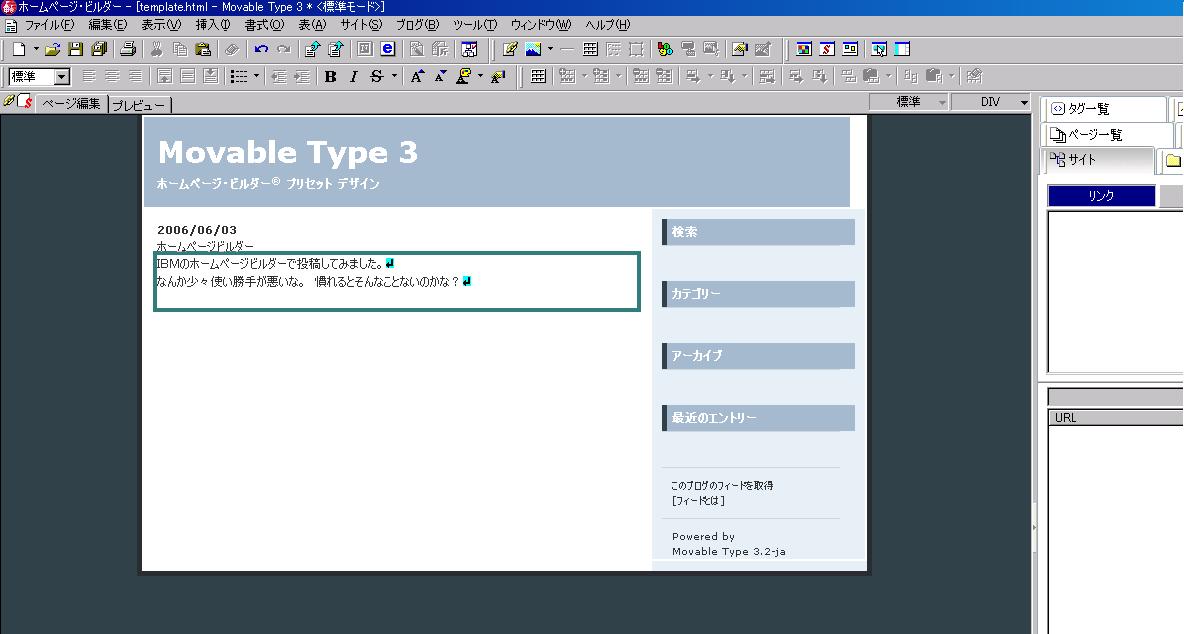The width and height of the screenshot is (1184, 634).
Task: Click the font color icon
Action: point(464,76)
